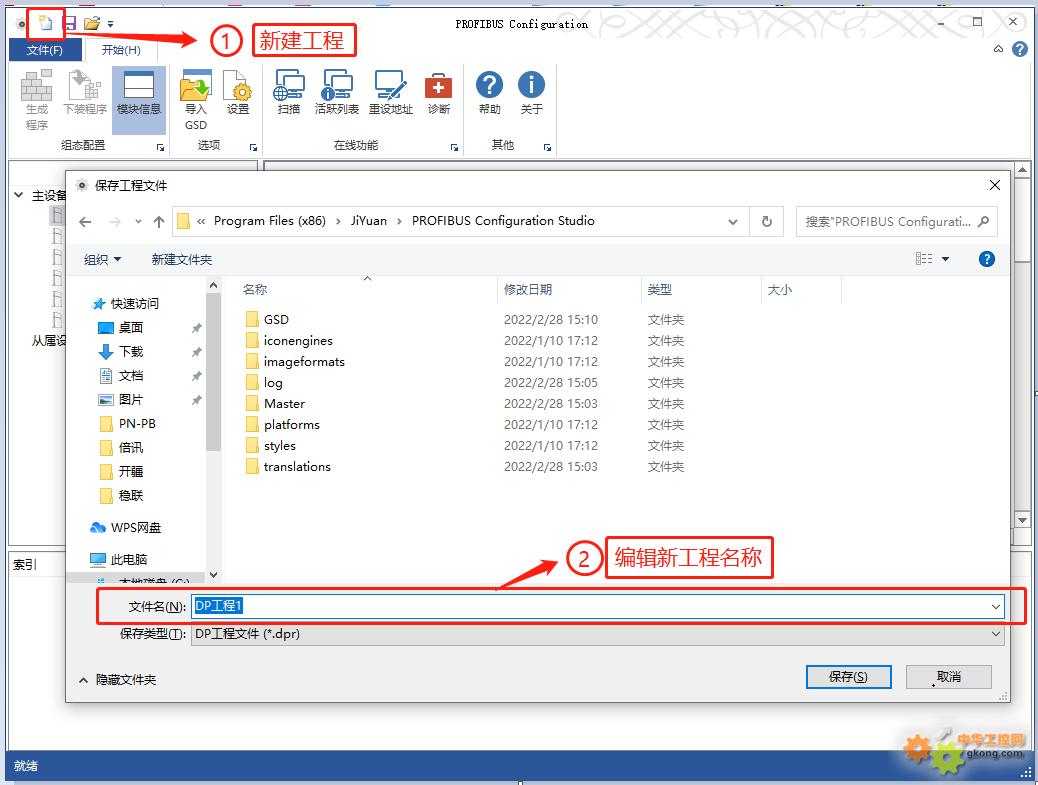Image resolution: width=1038 pixels, height=785 pixels.
Task: Click the 生成程序 ribbon icon
Action: [36, 100]
